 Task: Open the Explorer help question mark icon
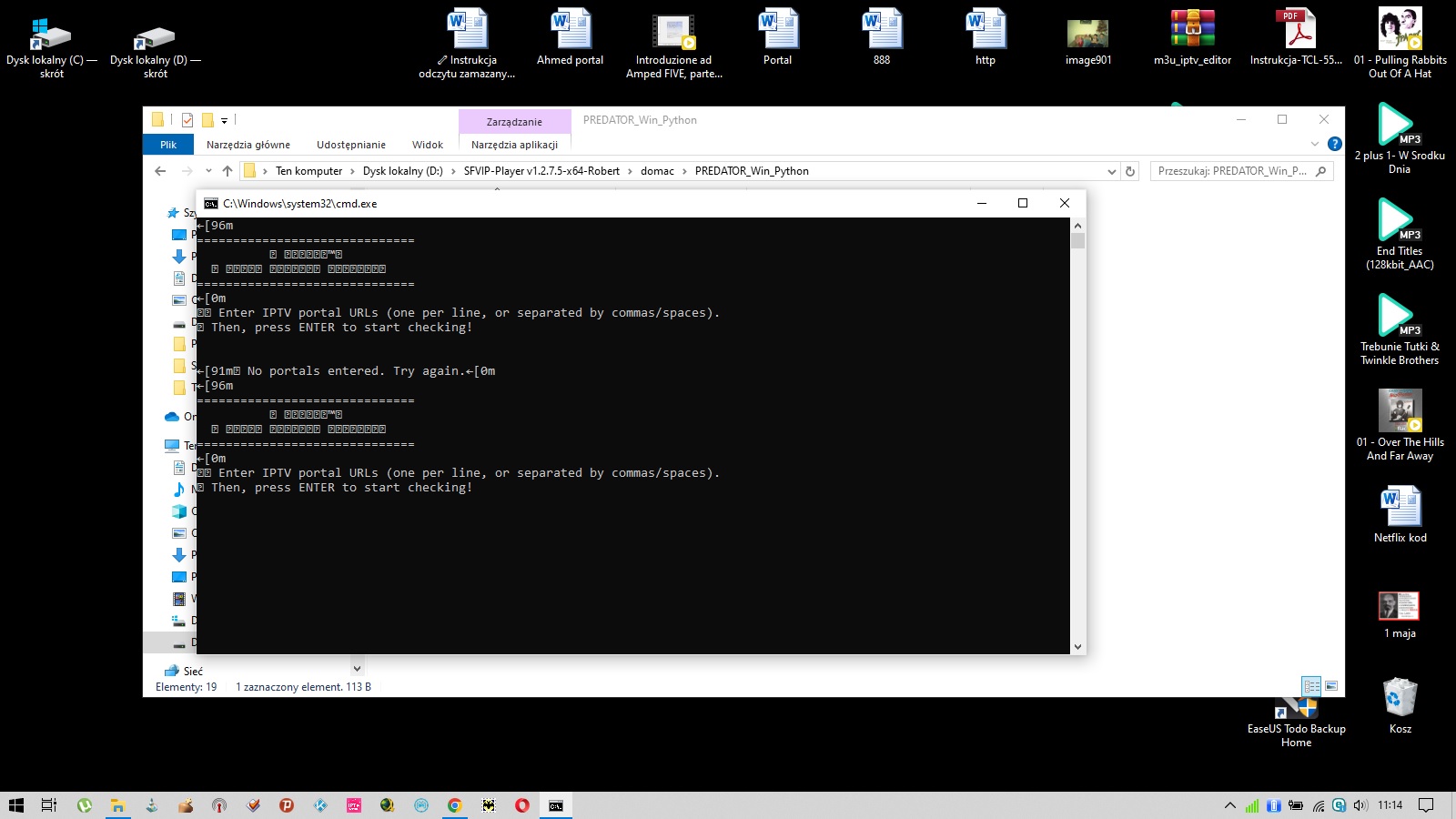coord(1334,144)
